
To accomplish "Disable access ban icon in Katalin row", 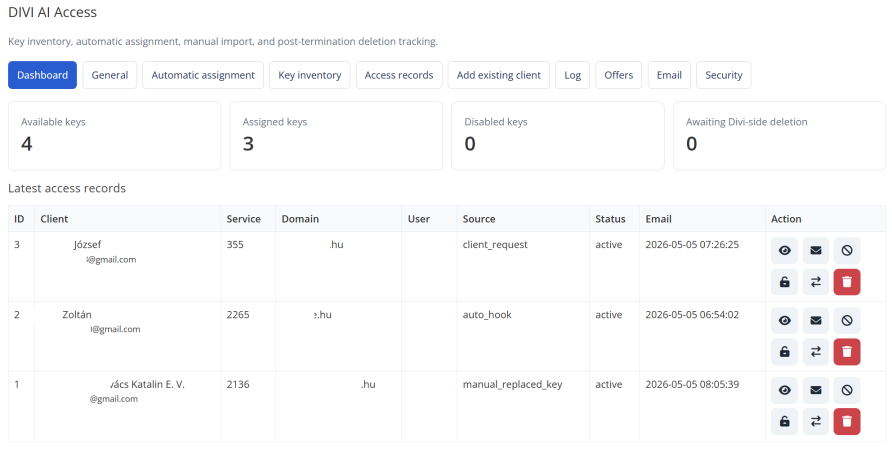I will 847,390.
